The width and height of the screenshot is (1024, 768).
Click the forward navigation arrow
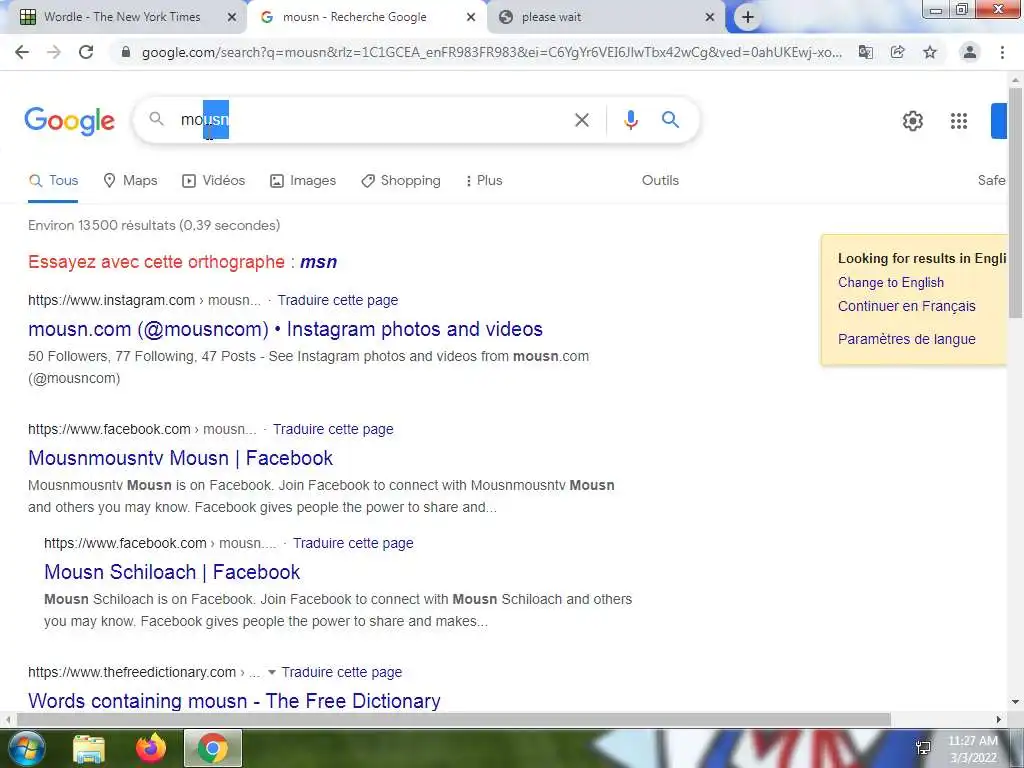pos(54,52)
